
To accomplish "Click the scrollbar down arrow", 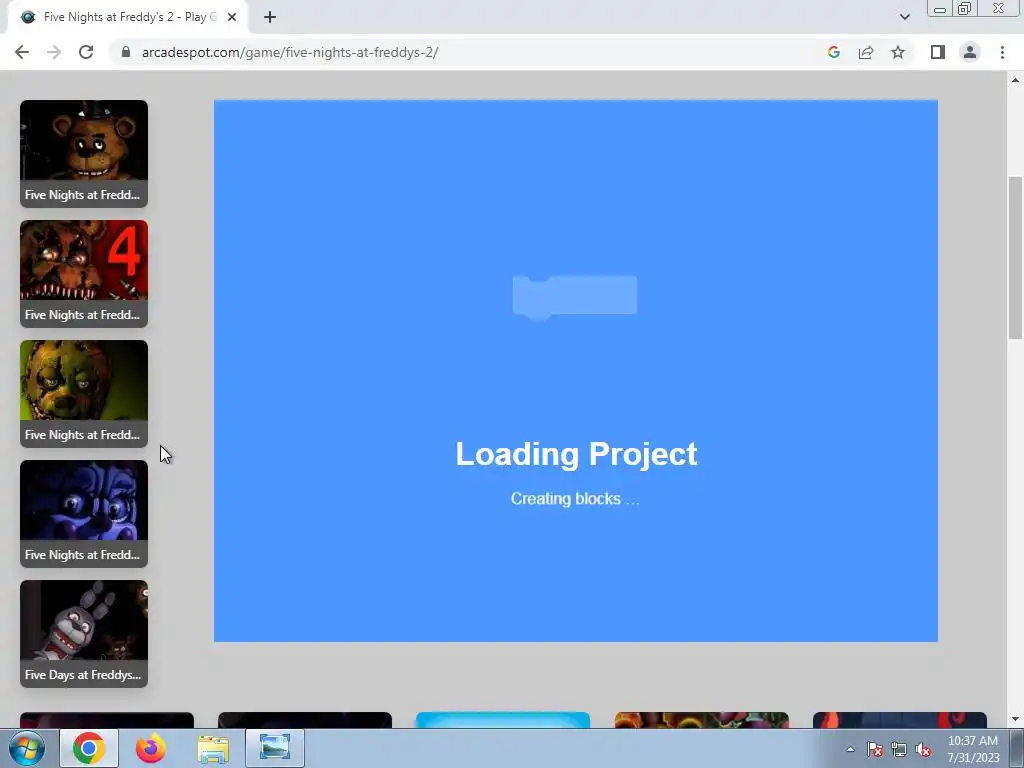I will click(x=1015, y=719).
